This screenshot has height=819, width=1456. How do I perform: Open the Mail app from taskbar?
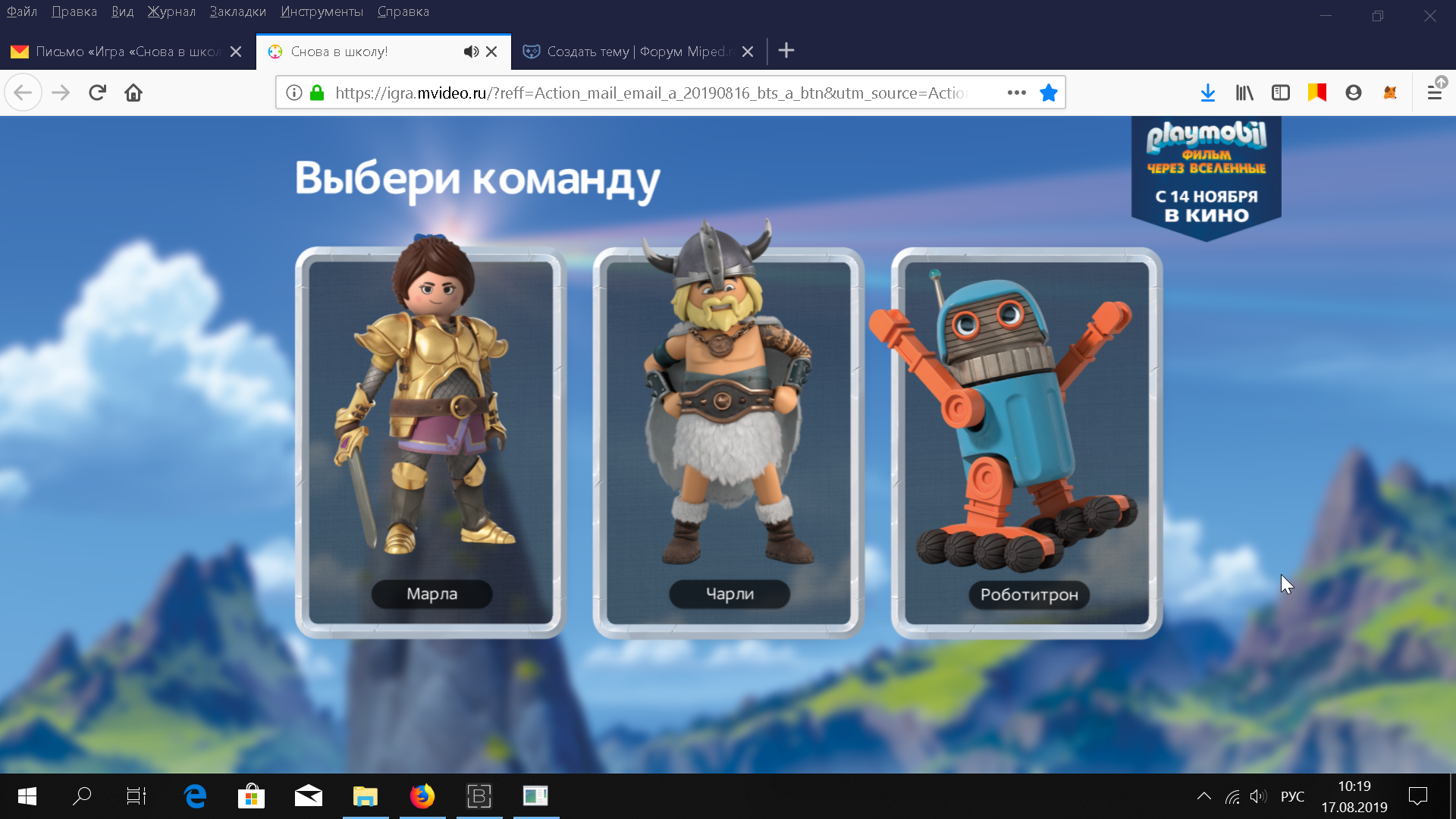pos(309,796)
